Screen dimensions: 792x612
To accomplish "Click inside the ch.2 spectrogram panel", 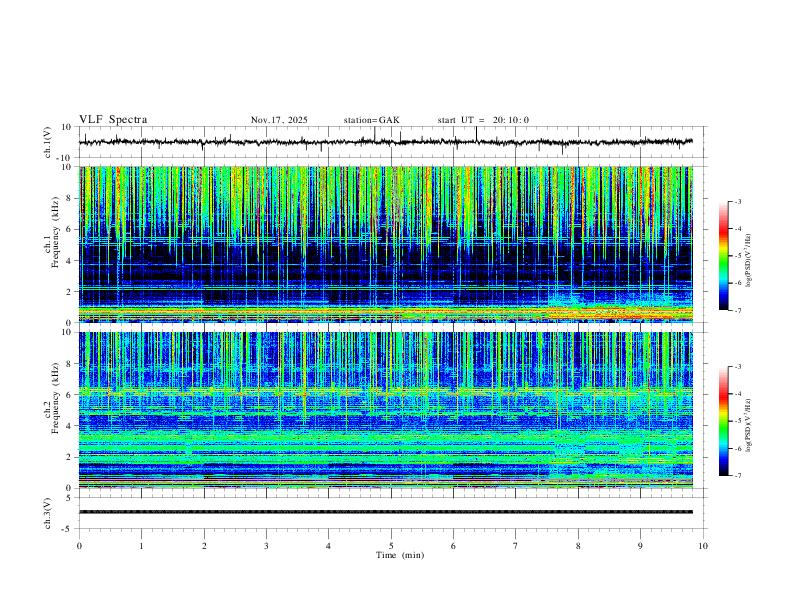I will coord(386,410).
